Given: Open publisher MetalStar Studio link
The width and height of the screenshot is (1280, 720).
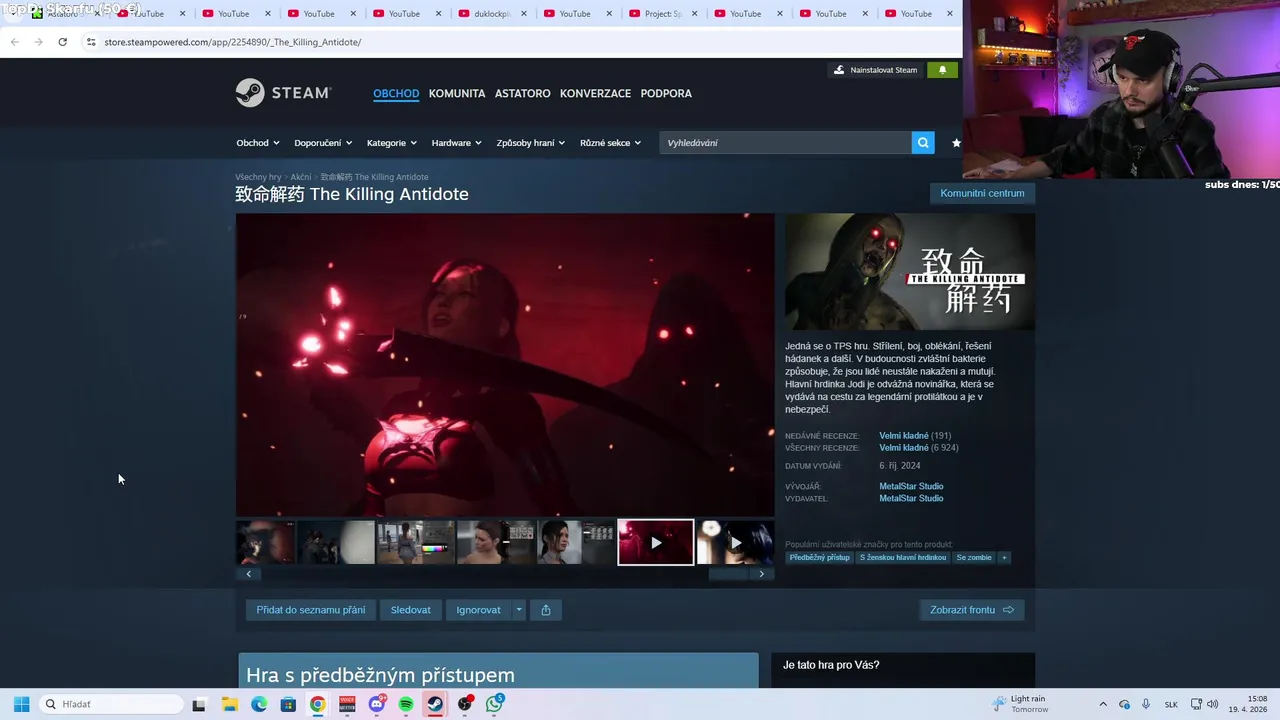Looking at the screenshot, I should pyautogui.click(x=911, y=498).
